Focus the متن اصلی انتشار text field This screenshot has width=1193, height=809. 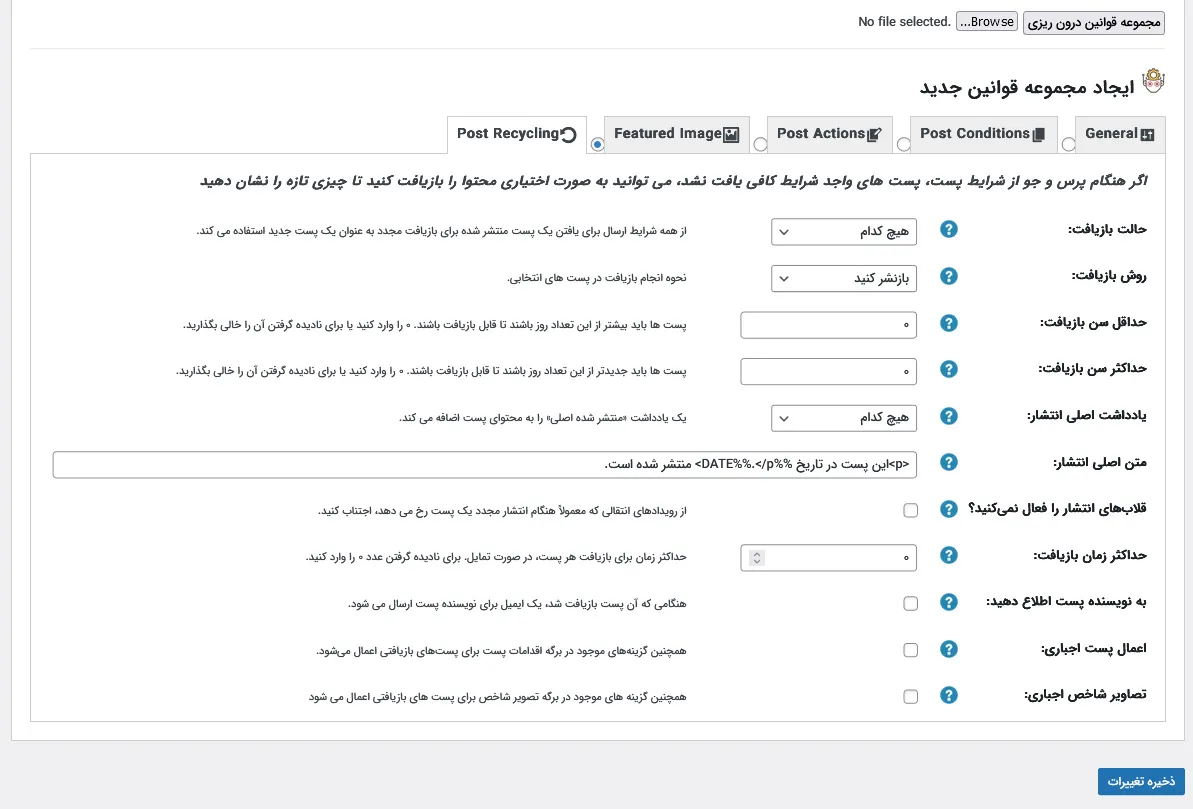pos(485,464)
